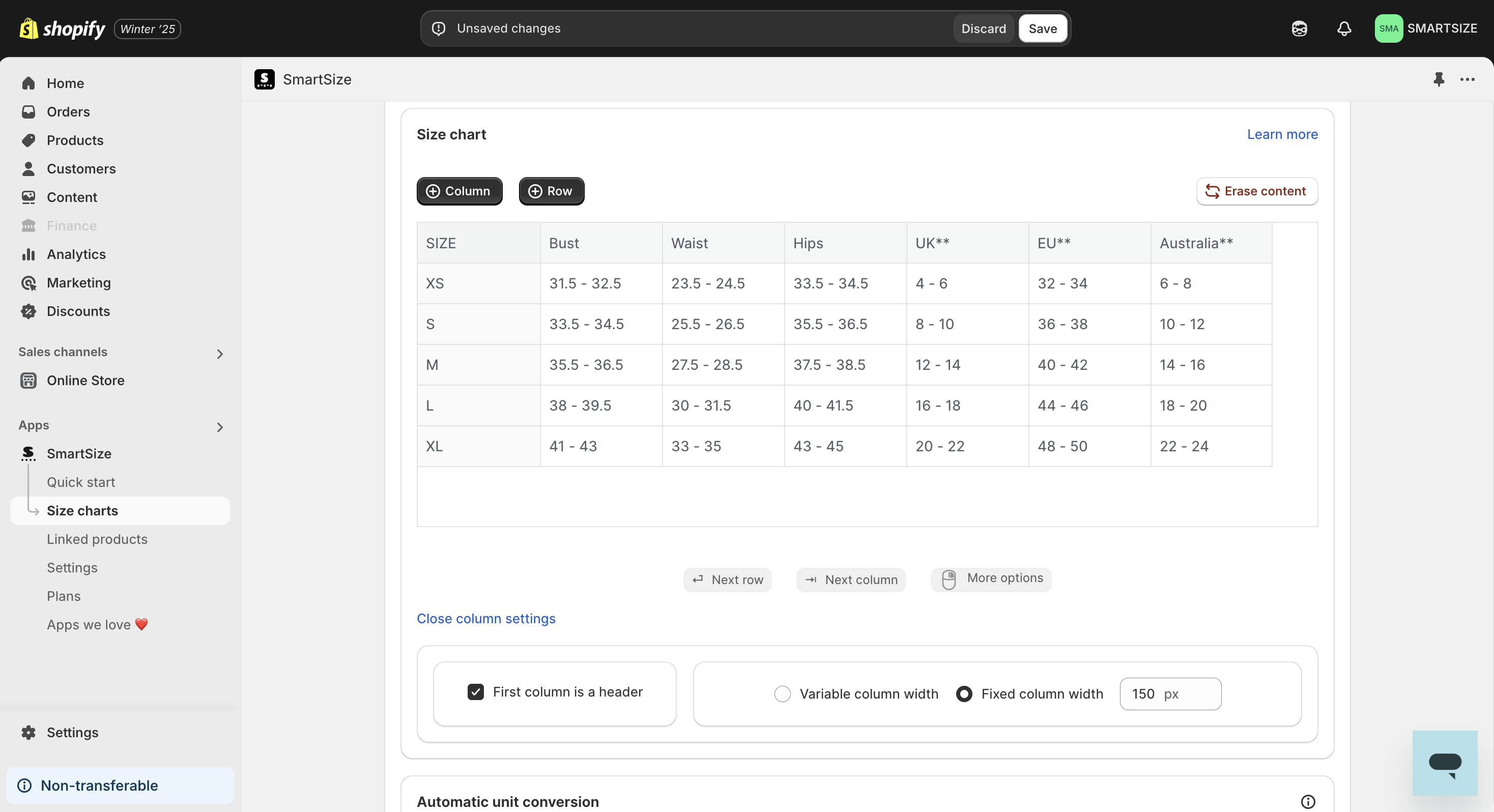This screenshot has width=1494, height=812.
Task: Select the XS row label cell
Action: pos(478,283)
